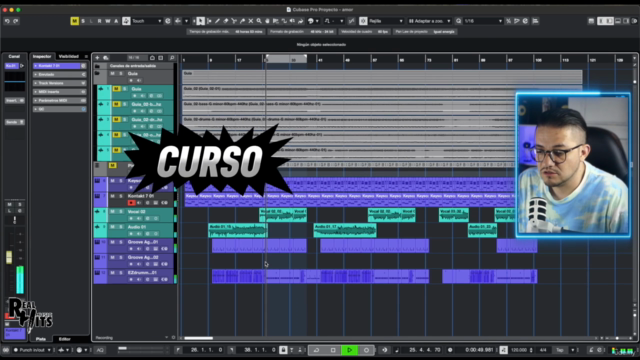The width and height of the screenshot is (640, 360).
Task: Switch to the Visibilidad tab
Action: point(69,56)
